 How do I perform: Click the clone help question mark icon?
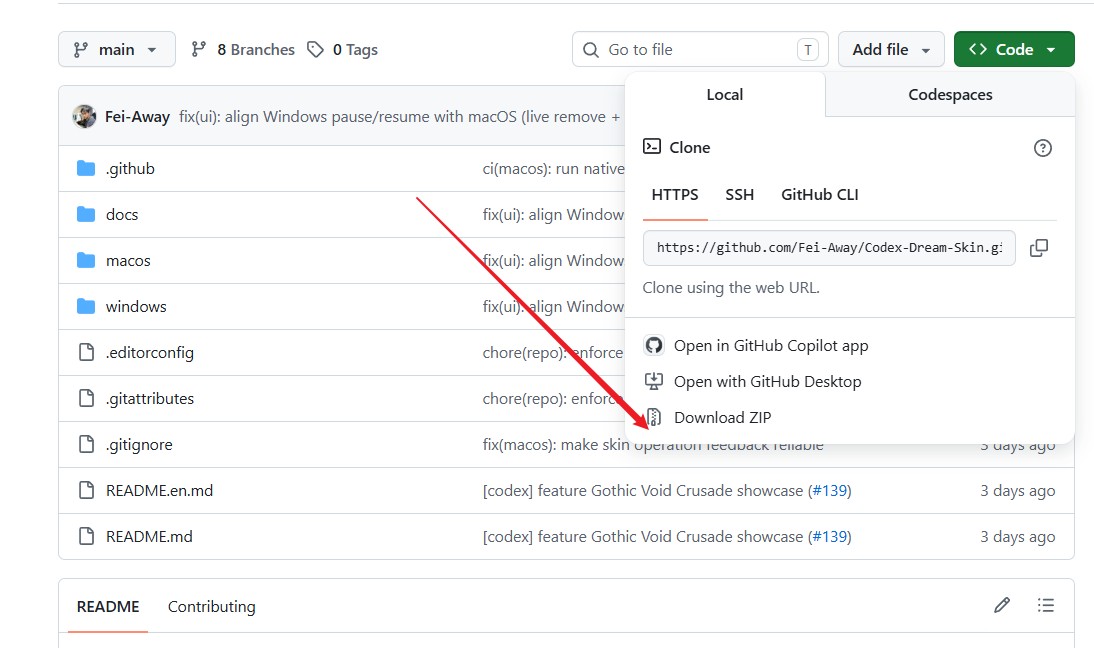coord(1042,148)
